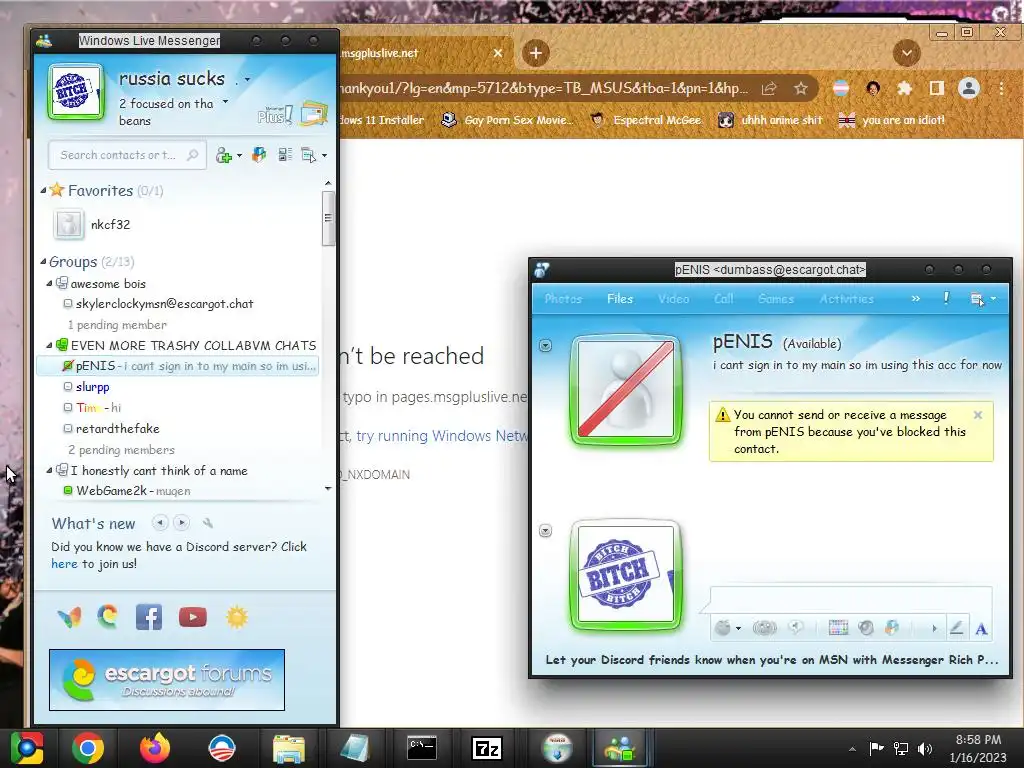This screenshot has height=768, width=1024.
Task: Click the block contact exclamation icon
Action: (946, 298)
